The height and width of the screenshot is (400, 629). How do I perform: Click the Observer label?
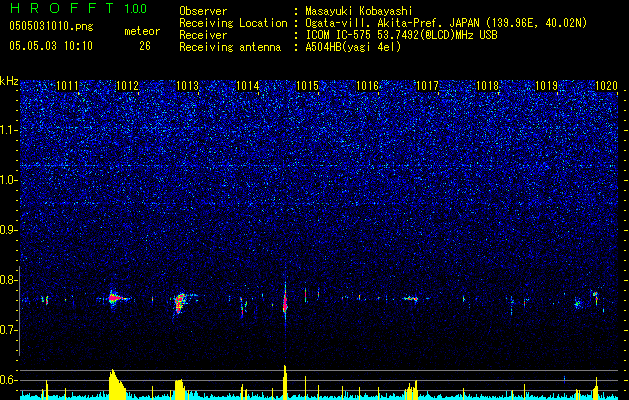pos(203,11)
